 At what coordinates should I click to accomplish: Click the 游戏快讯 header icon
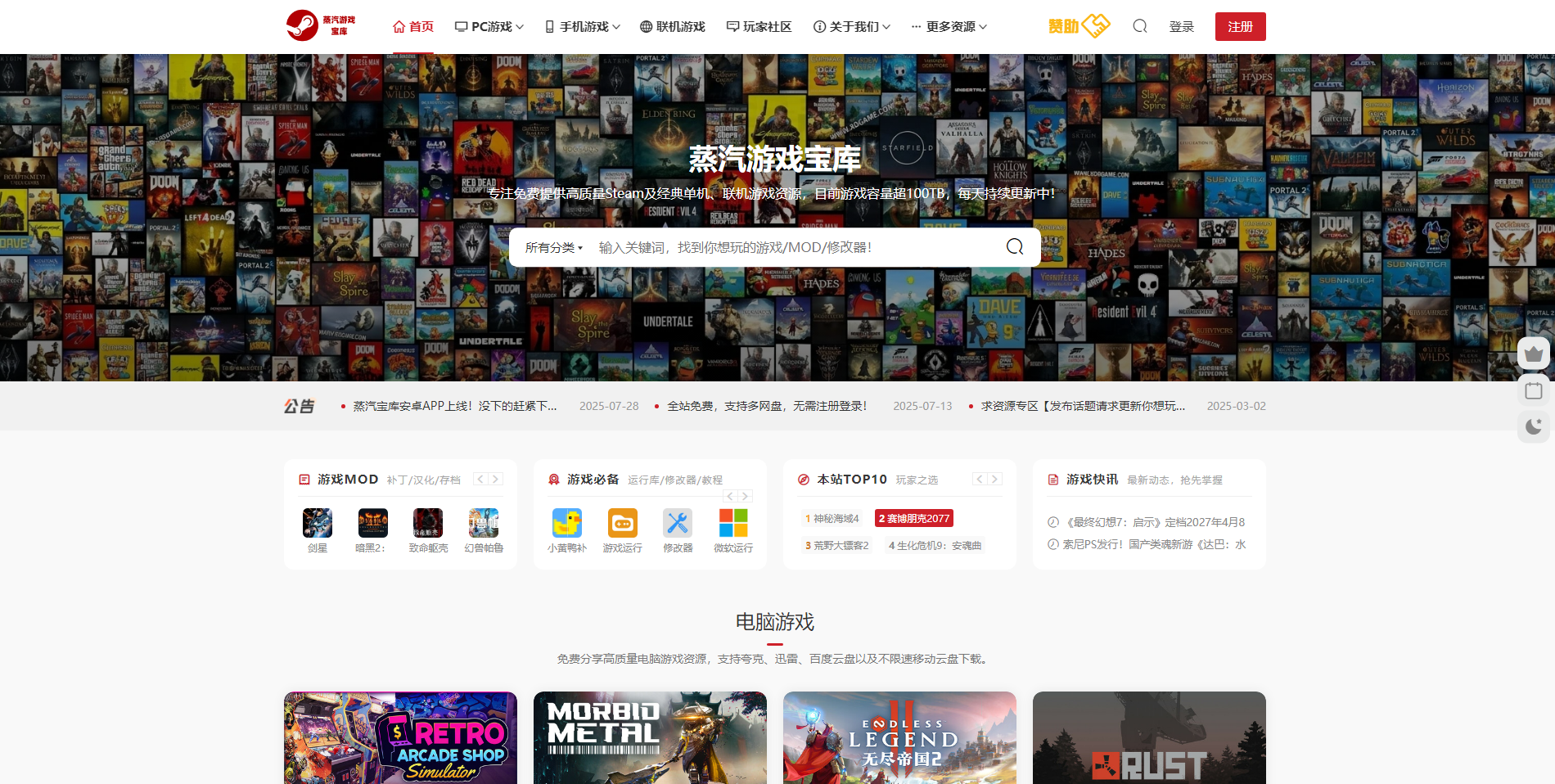tap(1053, 480)
